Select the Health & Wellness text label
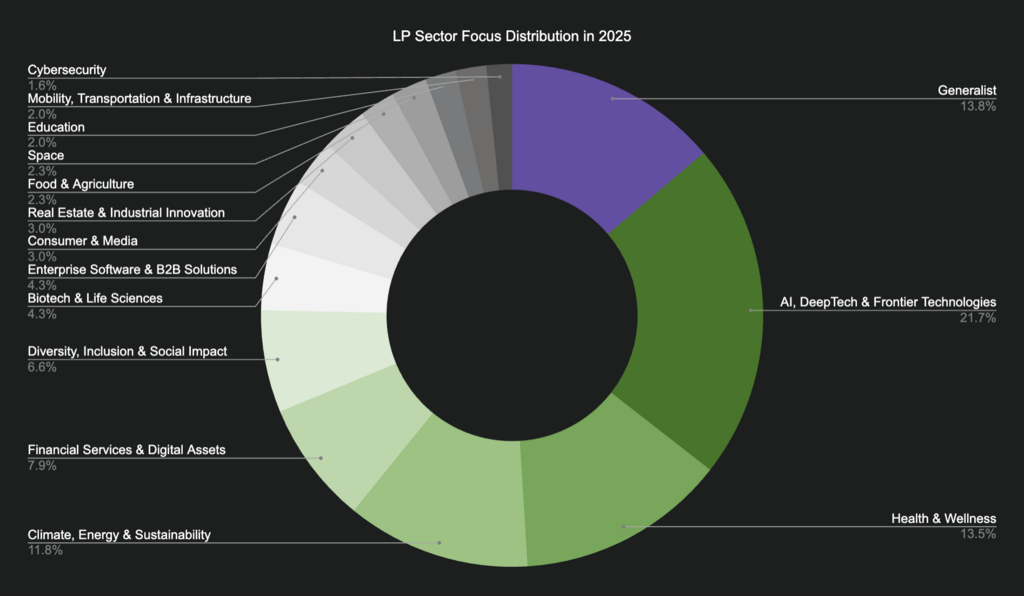This screenshot has height=596, width=1024. (x=943, y=518)
